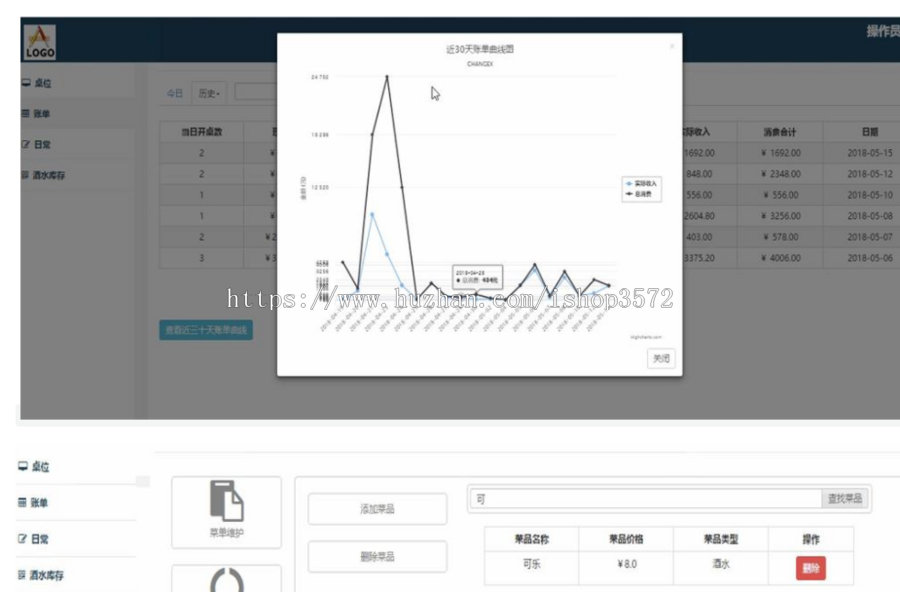Click the 查找菜品 search button
Viewport: 900px width, 592px height.
tap(844, 499)
